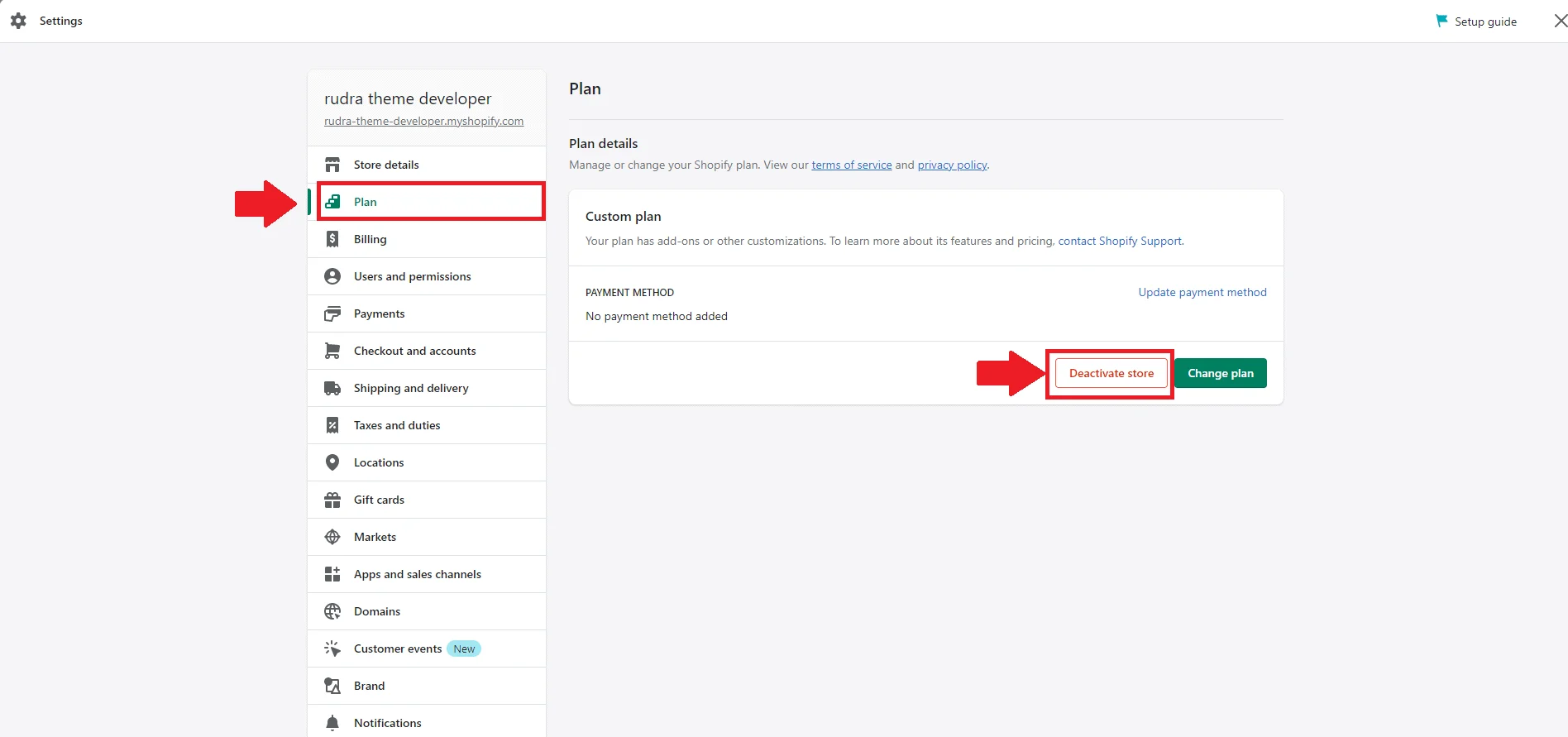Close the Settings page with the X icon

[1561, 21]
